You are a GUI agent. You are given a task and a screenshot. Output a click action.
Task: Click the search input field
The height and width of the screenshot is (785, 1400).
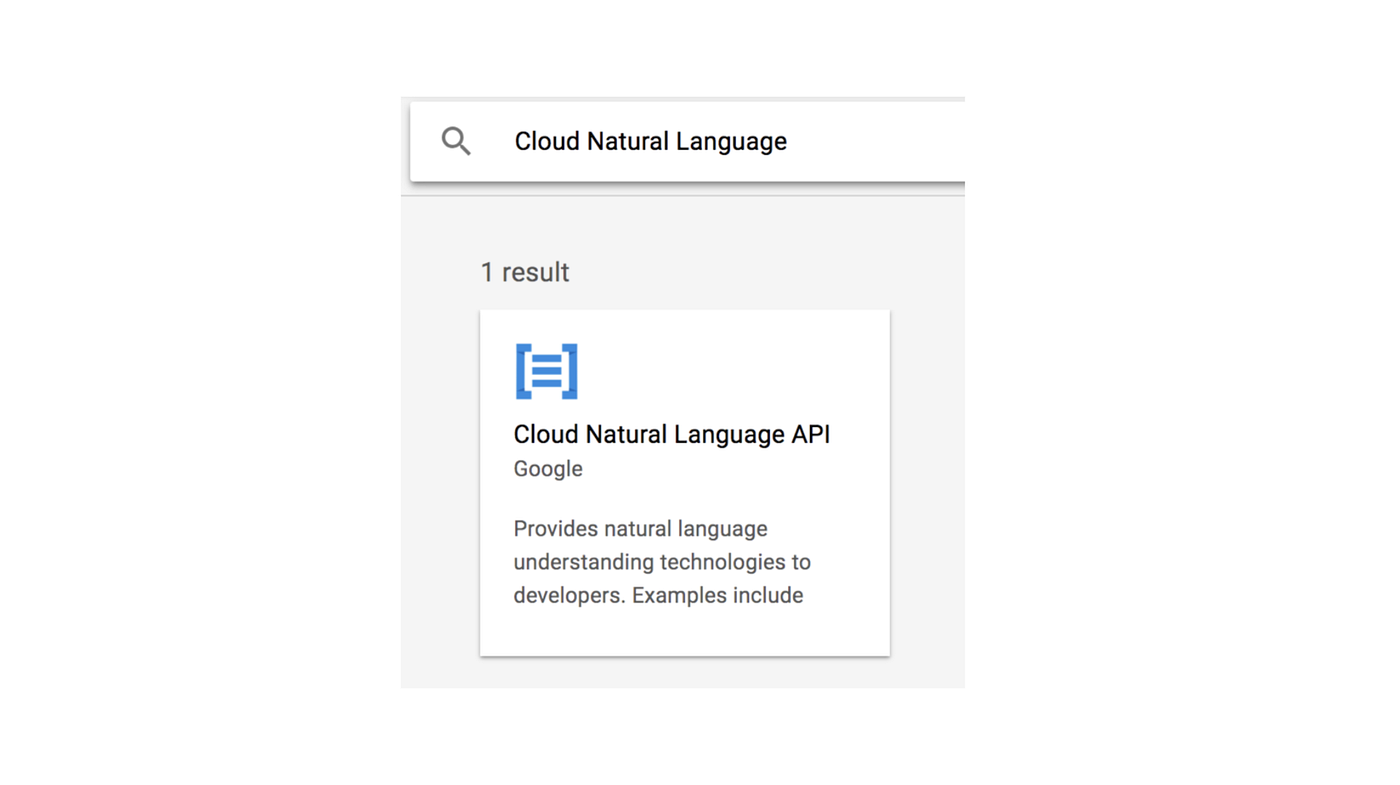pyautogui.click(x=700, y=140)
